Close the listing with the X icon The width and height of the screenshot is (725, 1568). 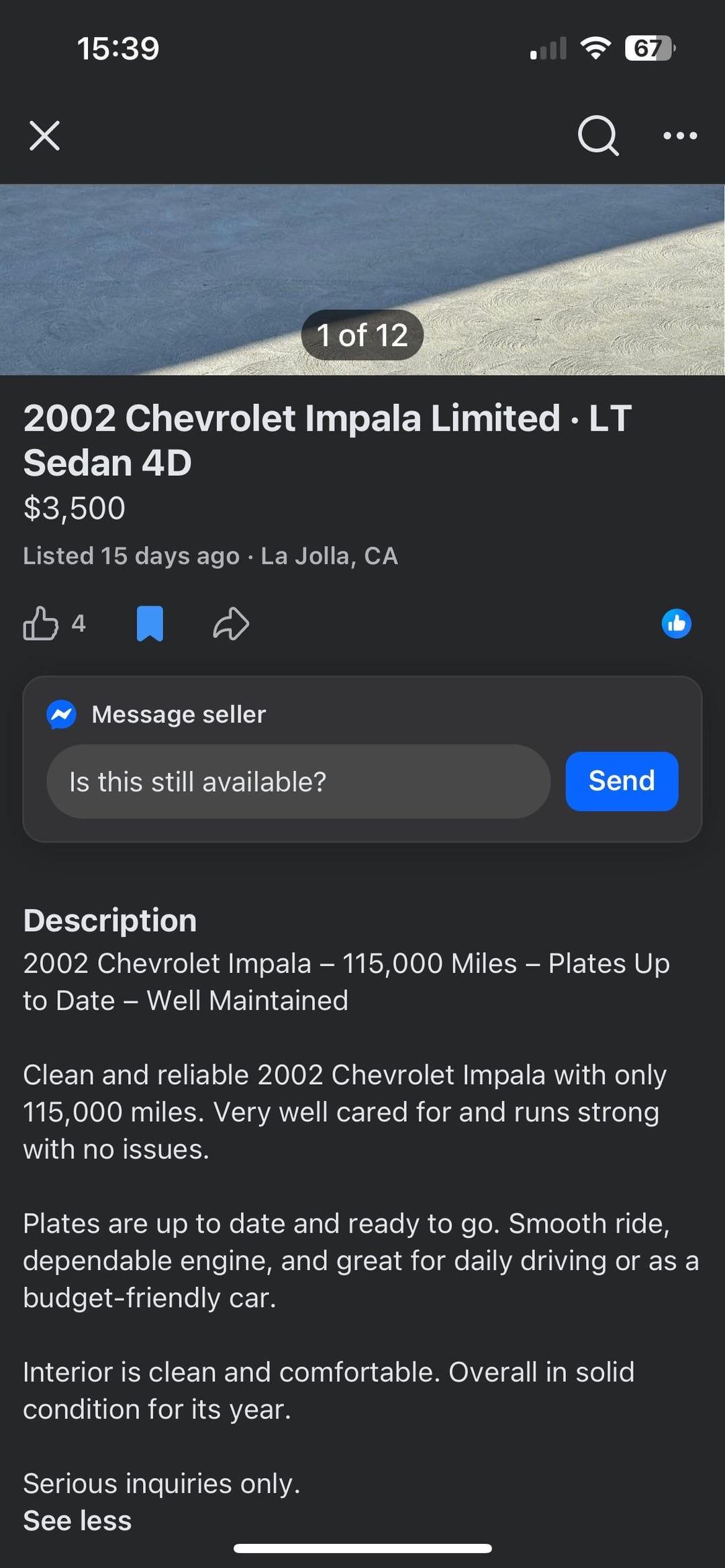coord(44,136)
